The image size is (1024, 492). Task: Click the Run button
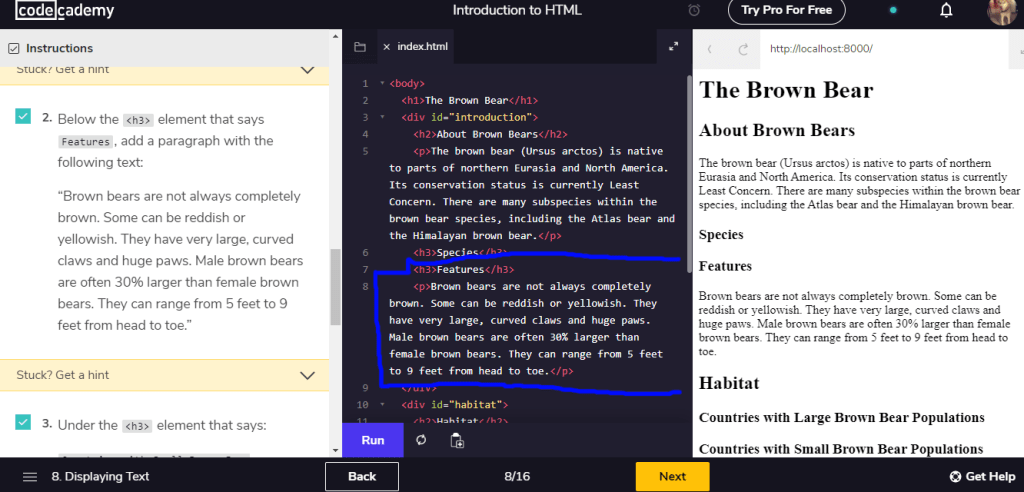[x=372, y=440]
